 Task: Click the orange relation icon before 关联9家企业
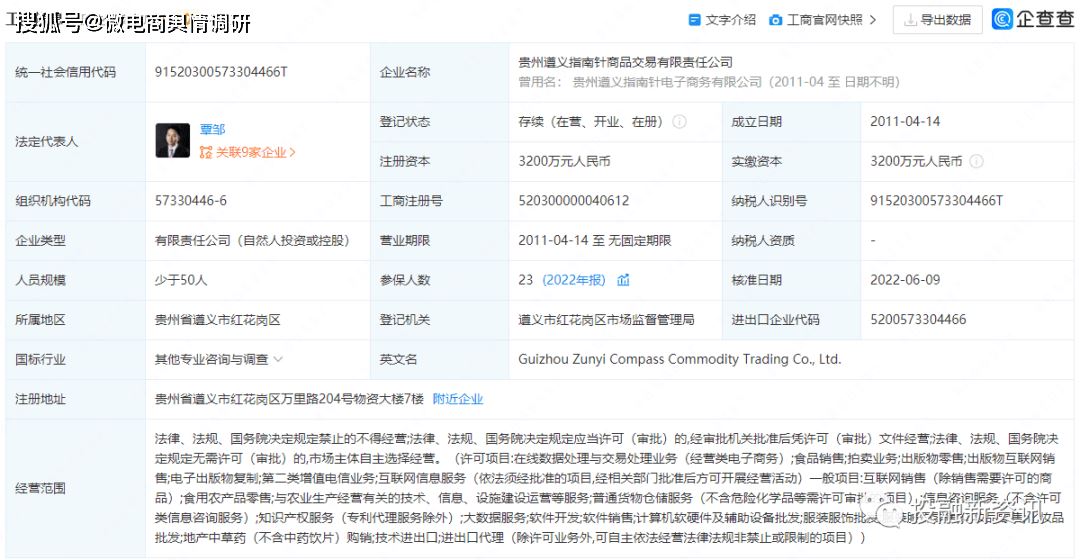tap(206, 153)
